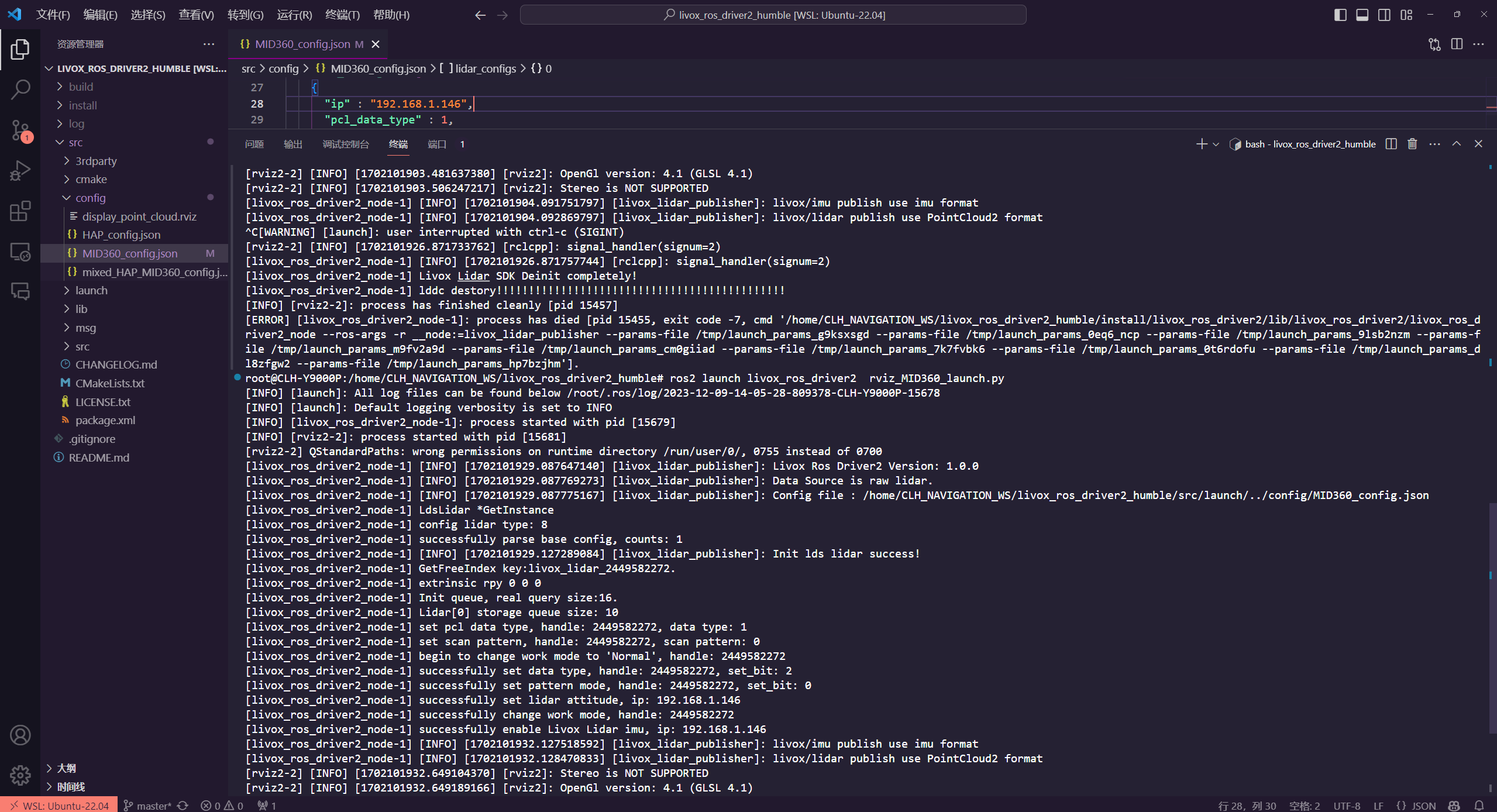The image size is (1497, 812).
Task: Open the 文件(F) menu
Action: [53, 15]
